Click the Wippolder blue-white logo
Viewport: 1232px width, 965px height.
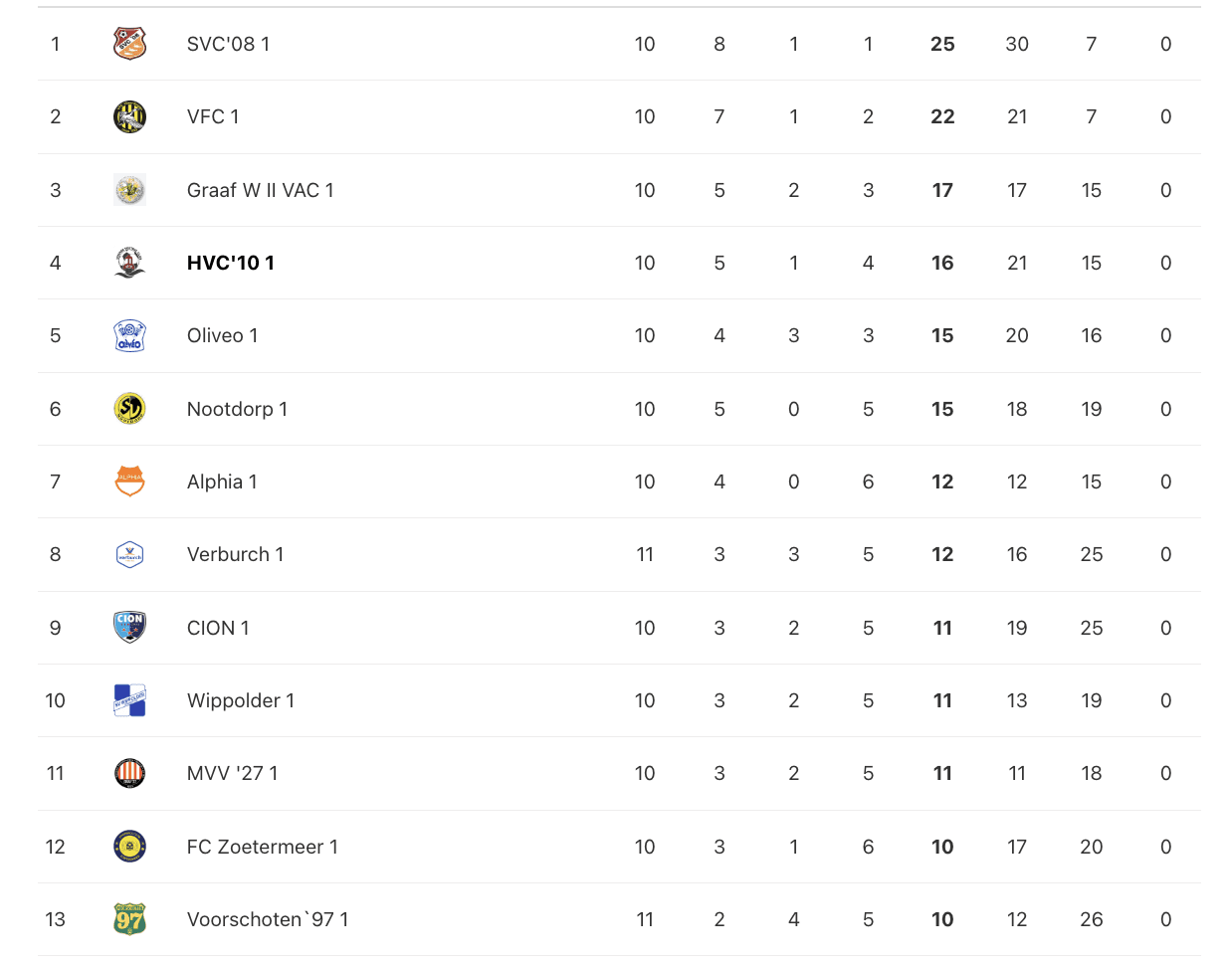pos(129,700)
